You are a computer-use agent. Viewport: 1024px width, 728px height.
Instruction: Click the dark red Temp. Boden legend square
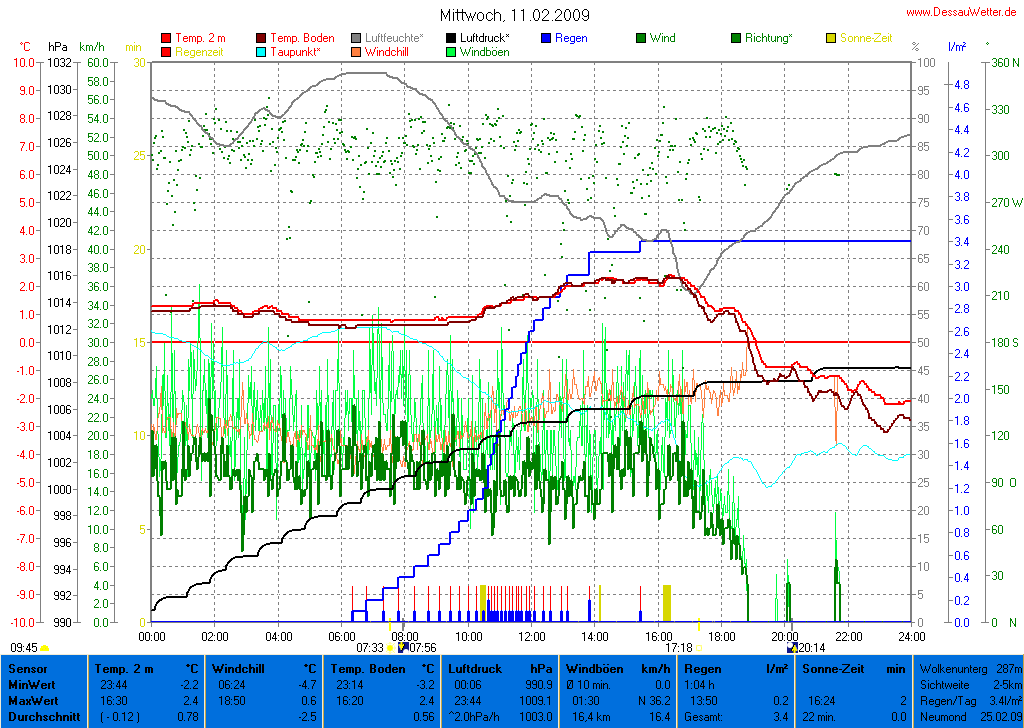click(262, 38)
